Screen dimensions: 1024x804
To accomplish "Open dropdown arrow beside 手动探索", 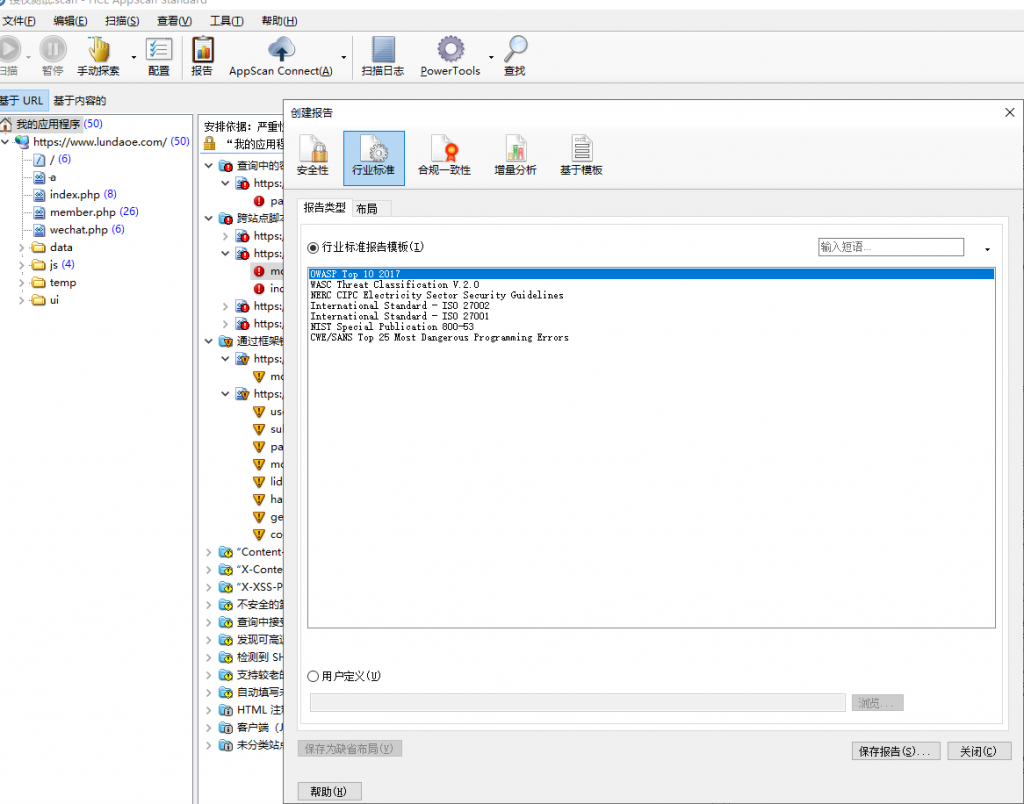I will pyautogui.click(x=134, y=57).
